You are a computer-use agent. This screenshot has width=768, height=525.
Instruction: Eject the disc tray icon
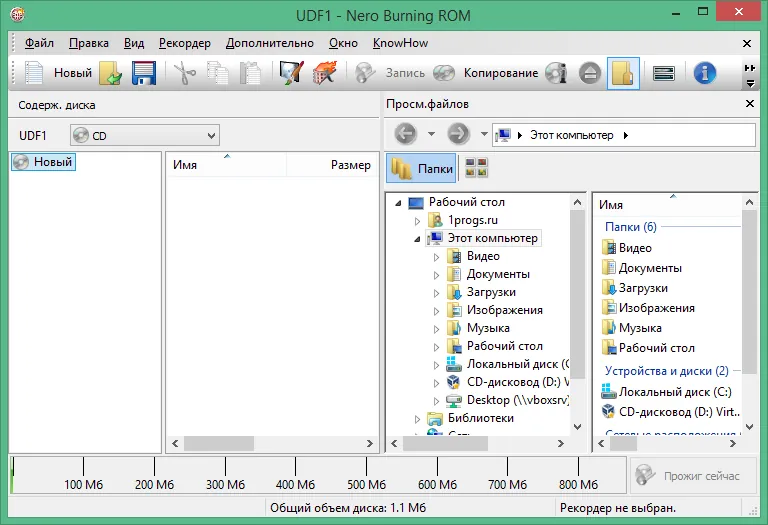590,73
